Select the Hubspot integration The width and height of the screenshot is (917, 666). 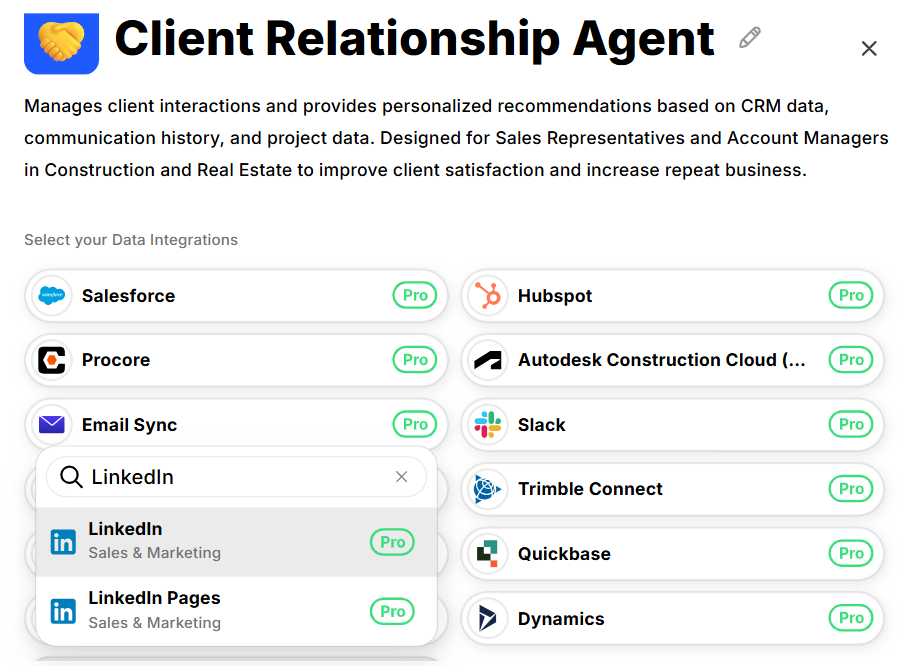pos(673,295)
